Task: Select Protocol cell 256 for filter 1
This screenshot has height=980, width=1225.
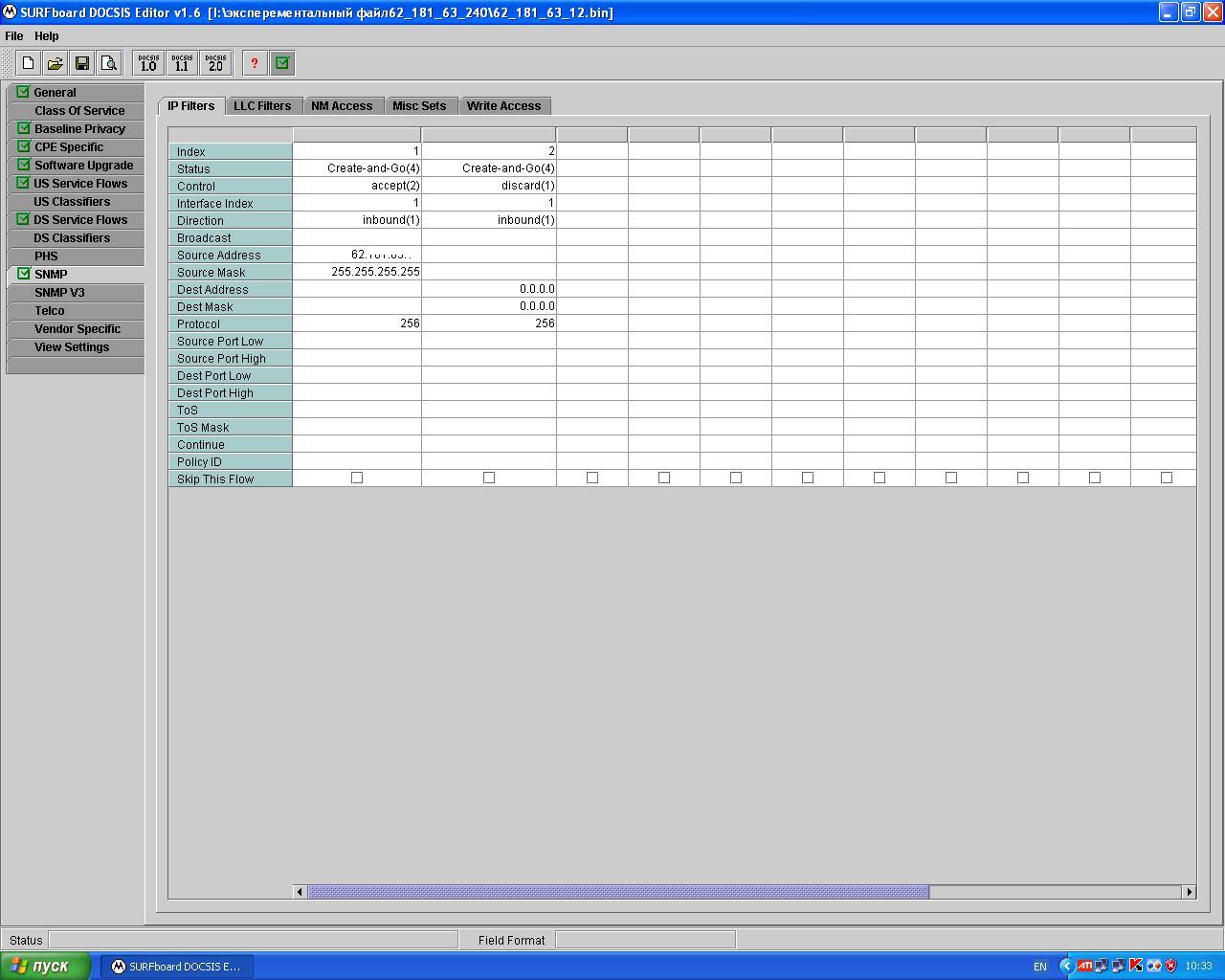Action: (x=357, y=323)
